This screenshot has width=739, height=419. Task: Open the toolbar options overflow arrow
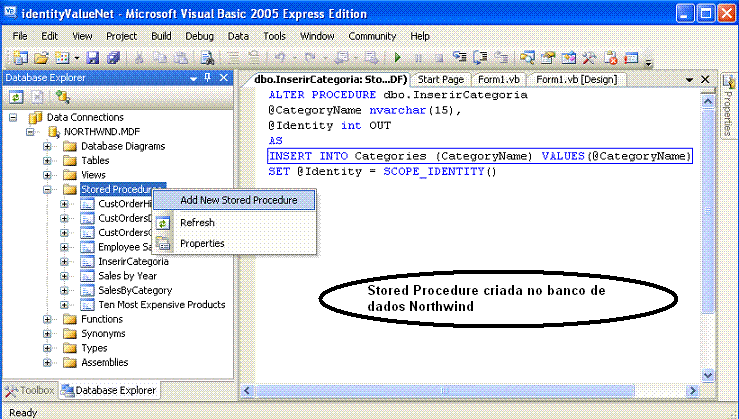point(649,63)
